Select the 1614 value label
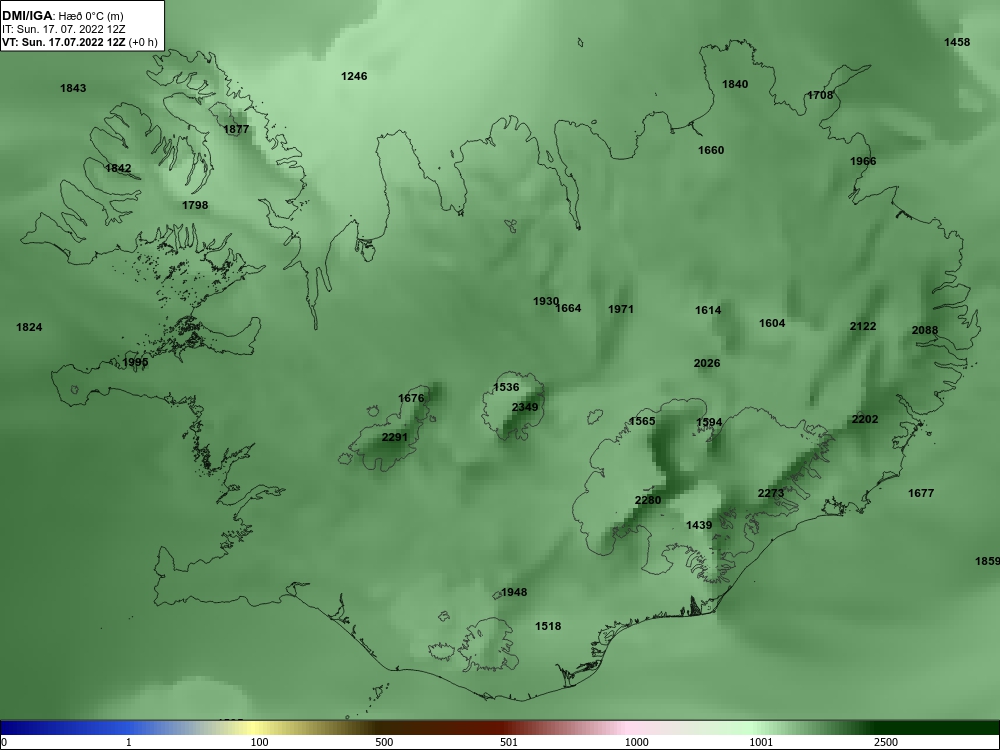This screenshot has height=750, width=1000. tap(708, 310)
